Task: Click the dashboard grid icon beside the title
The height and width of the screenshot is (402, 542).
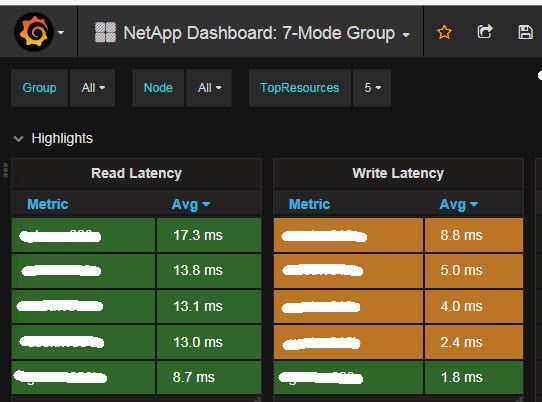Action: pyautogui.click(x=105, y=32)
